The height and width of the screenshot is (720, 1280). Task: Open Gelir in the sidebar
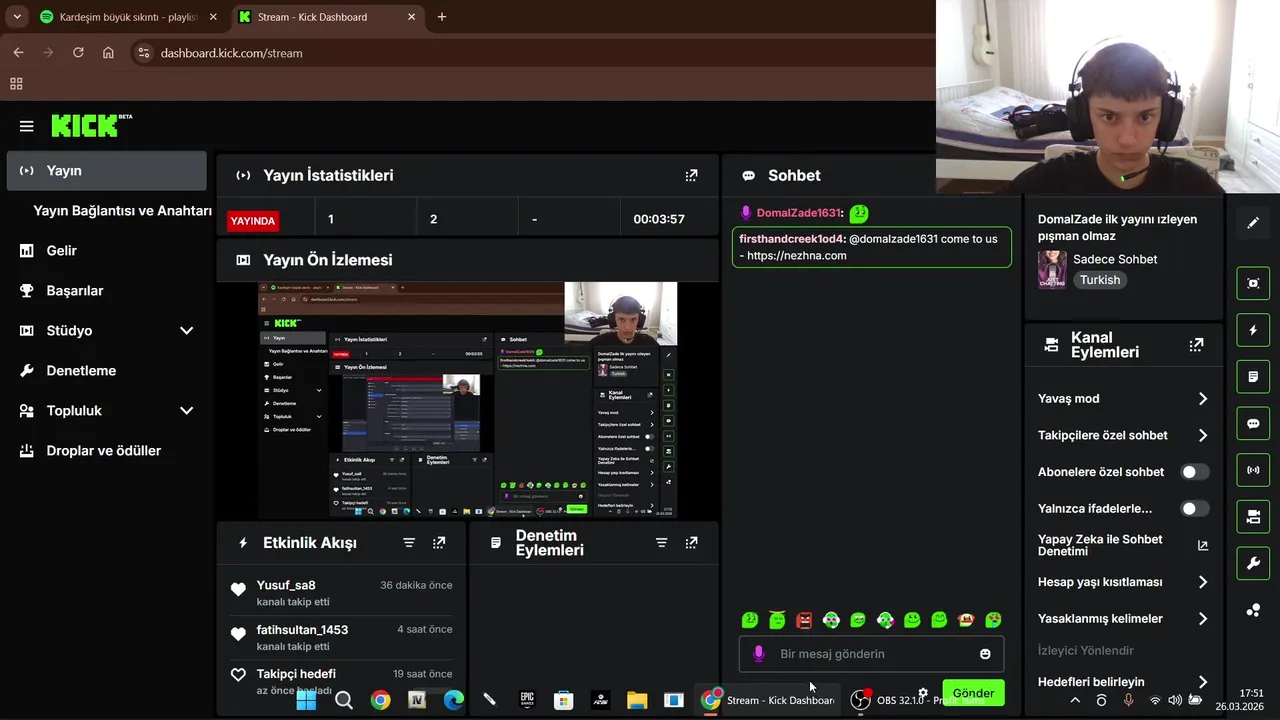106,251
